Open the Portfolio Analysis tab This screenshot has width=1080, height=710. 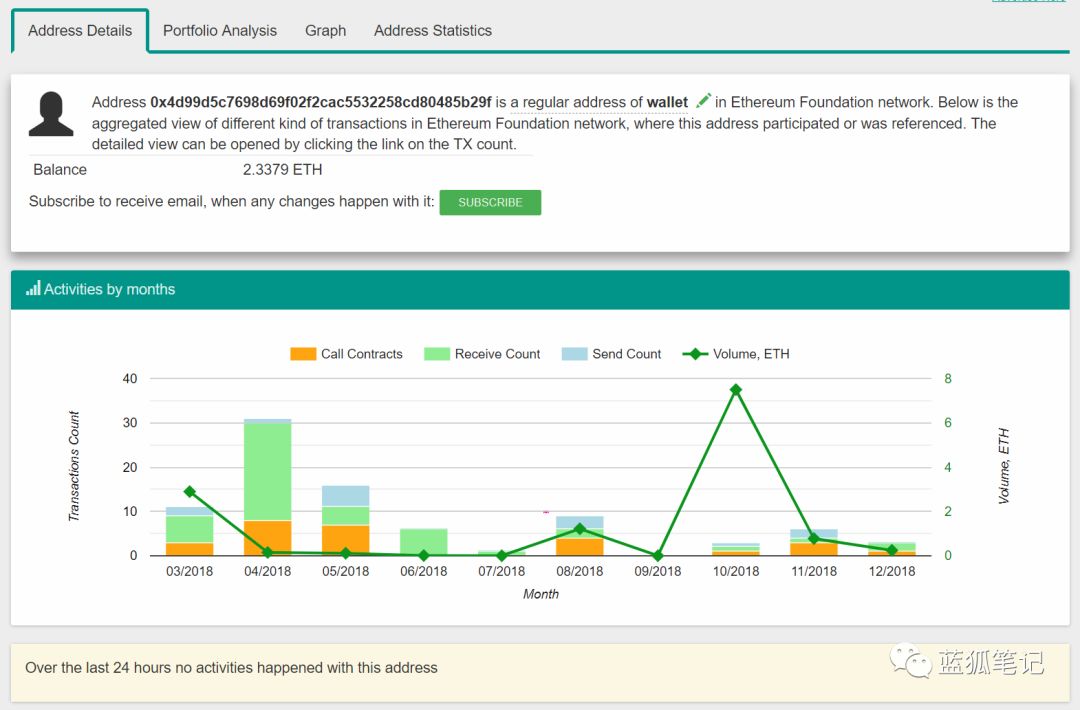[x=220, y=30]
